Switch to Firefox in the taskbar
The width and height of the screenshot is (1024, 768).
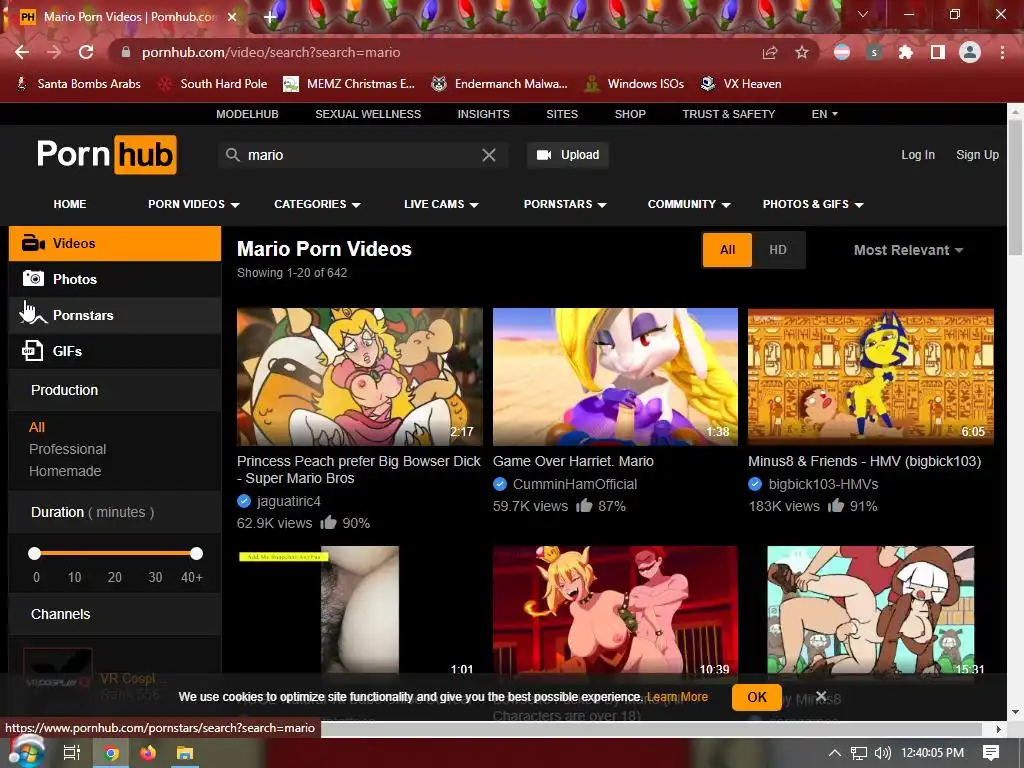pos(148,753)
